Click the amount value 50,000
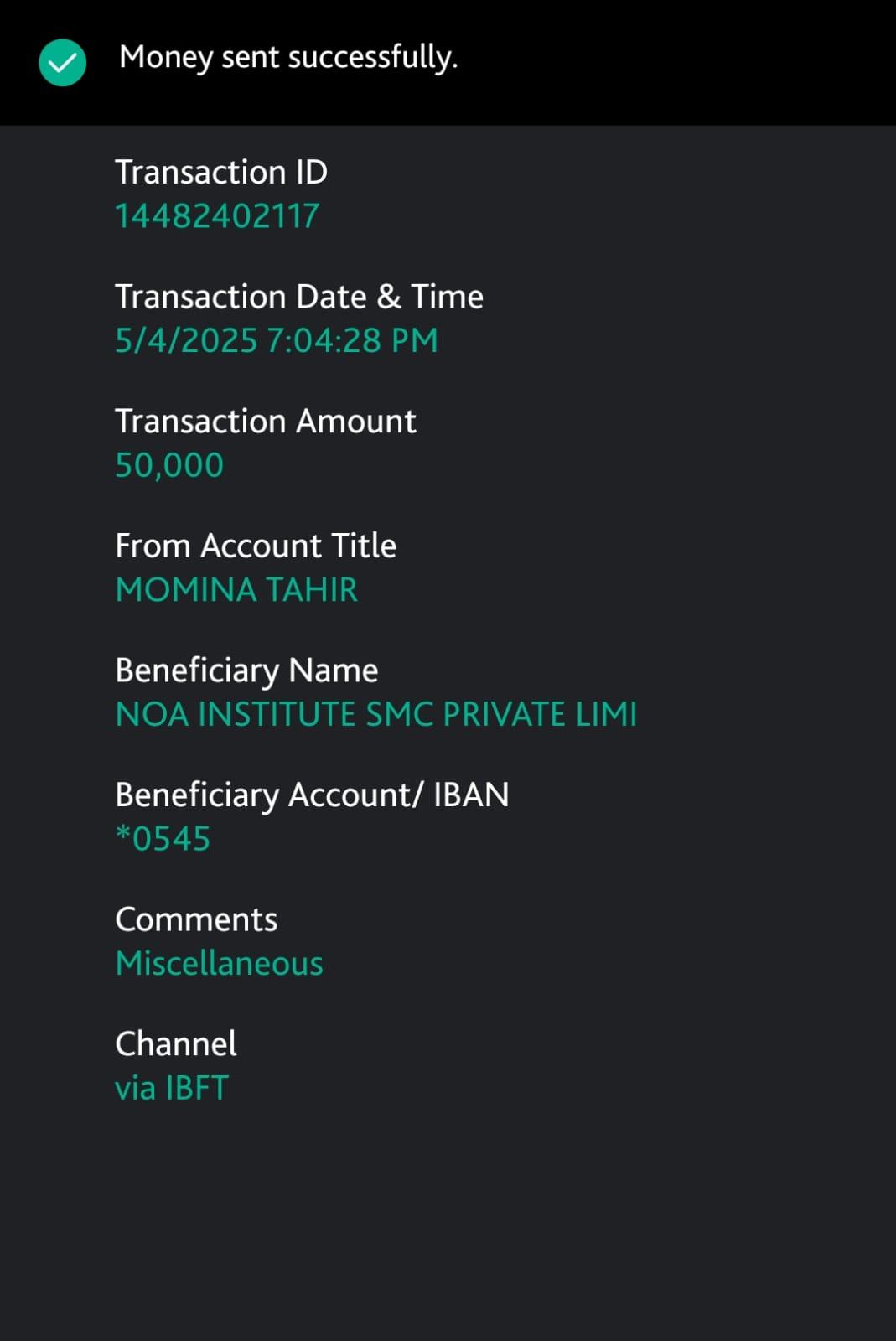 pos(168,465)
